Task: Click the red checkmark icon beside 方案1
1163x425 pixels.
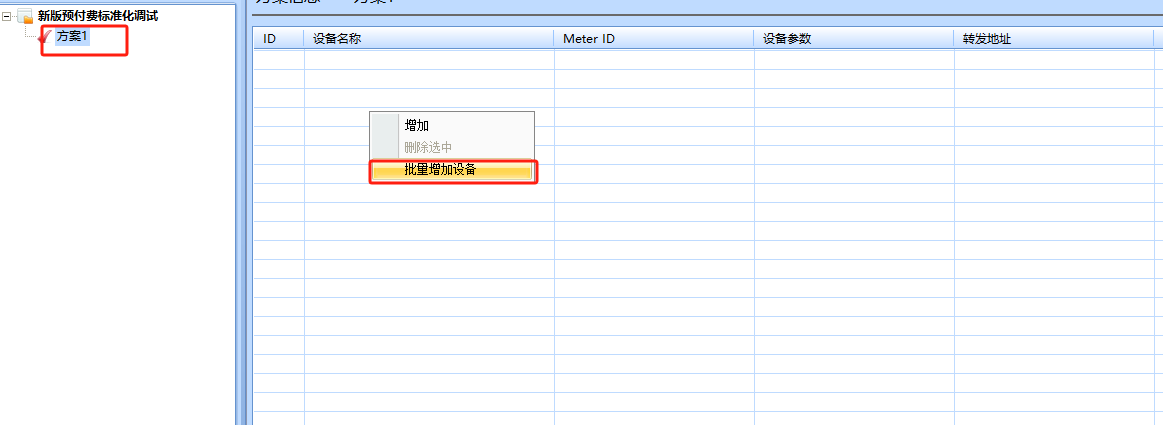Action: pyautogui.click(x=45, y=37)
